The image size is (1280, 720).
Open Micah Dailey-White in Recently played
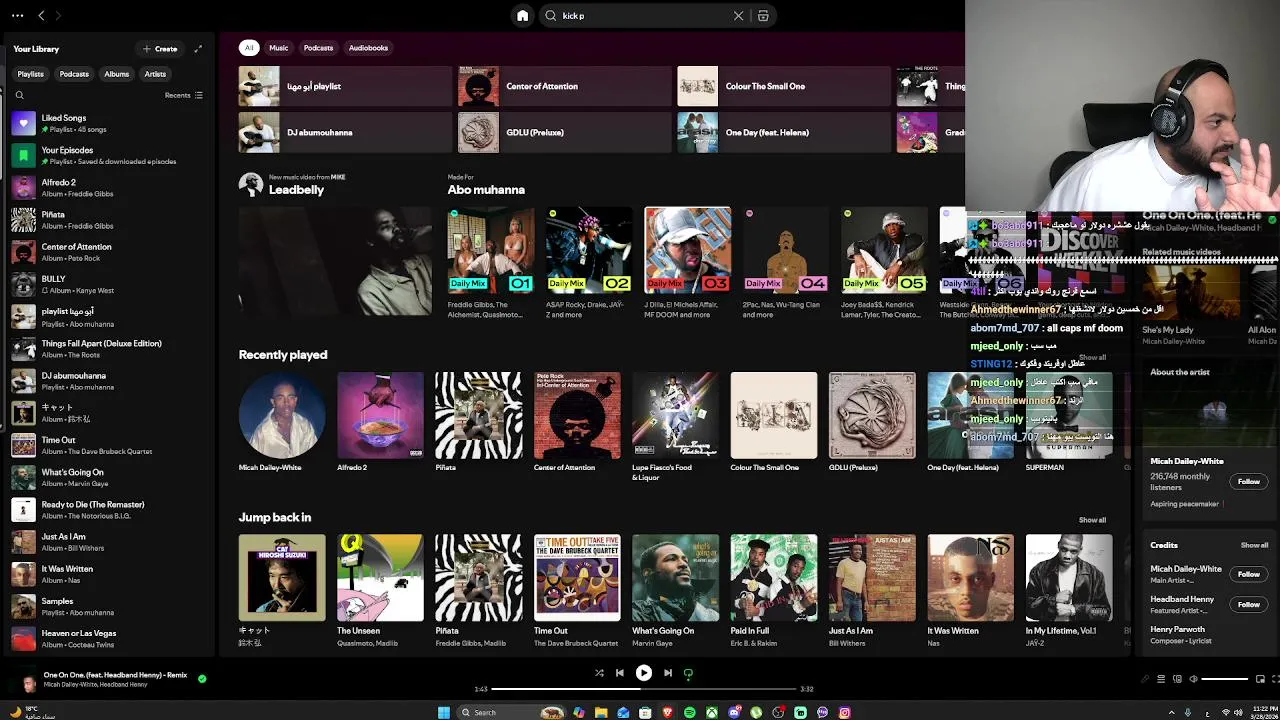(x=282, y=415)
